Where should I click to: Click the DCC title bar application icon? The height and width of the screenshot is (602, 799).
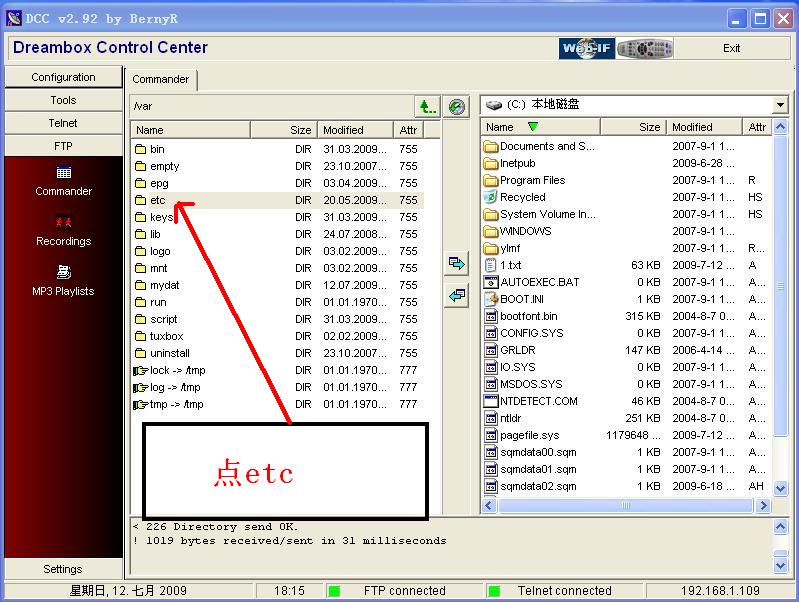[14, 19]
